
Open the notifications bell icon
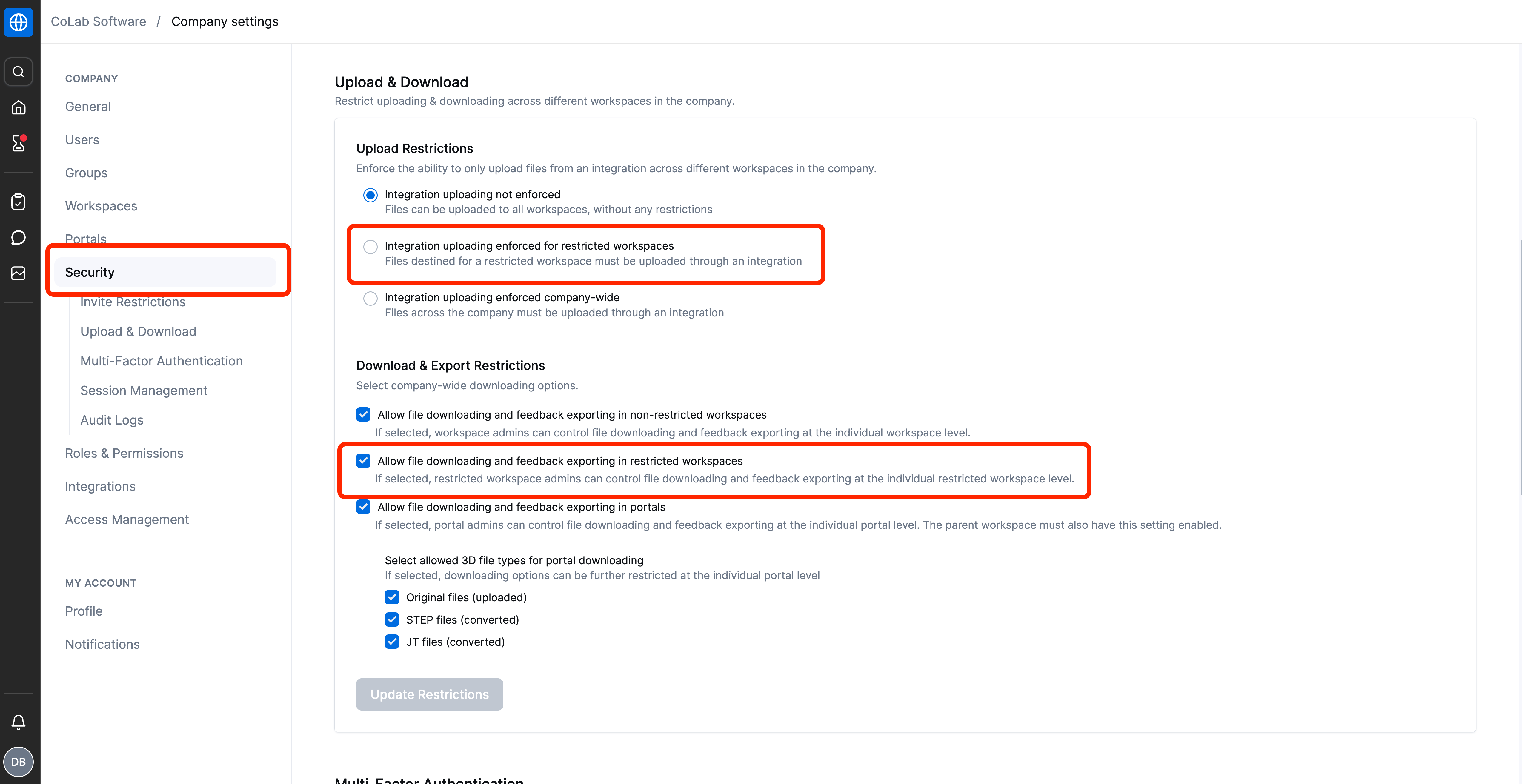pyautogui.click(x=18, y=722)
